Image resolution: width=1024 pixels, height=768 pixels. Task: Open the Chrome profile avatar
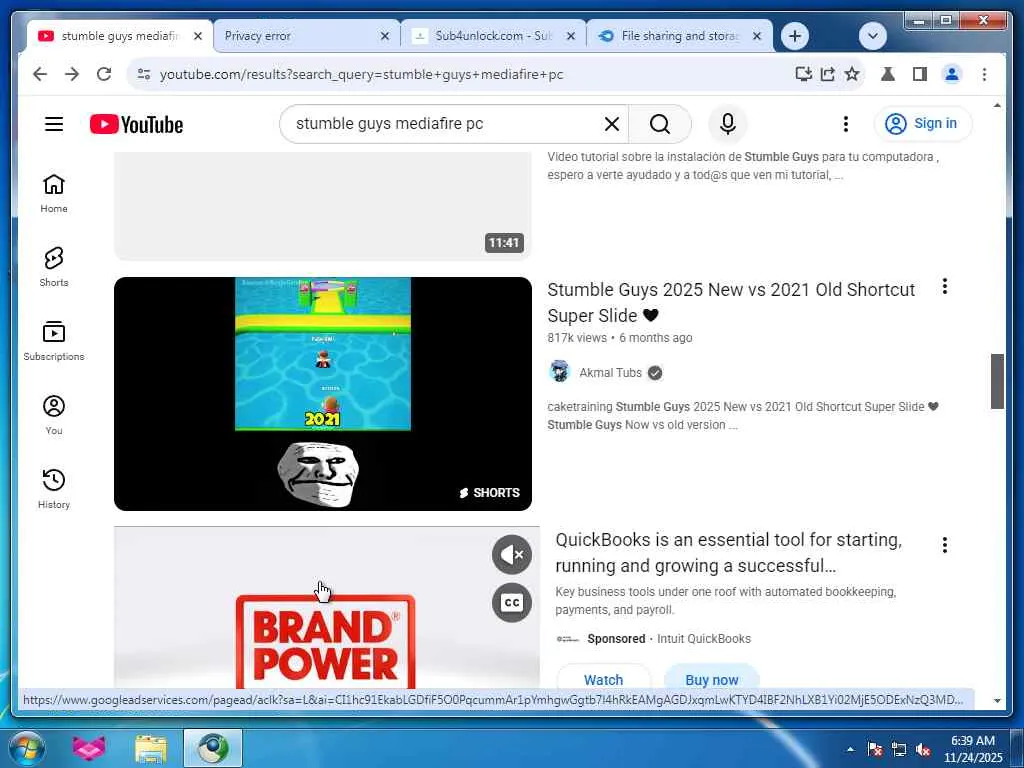[952, 74]
